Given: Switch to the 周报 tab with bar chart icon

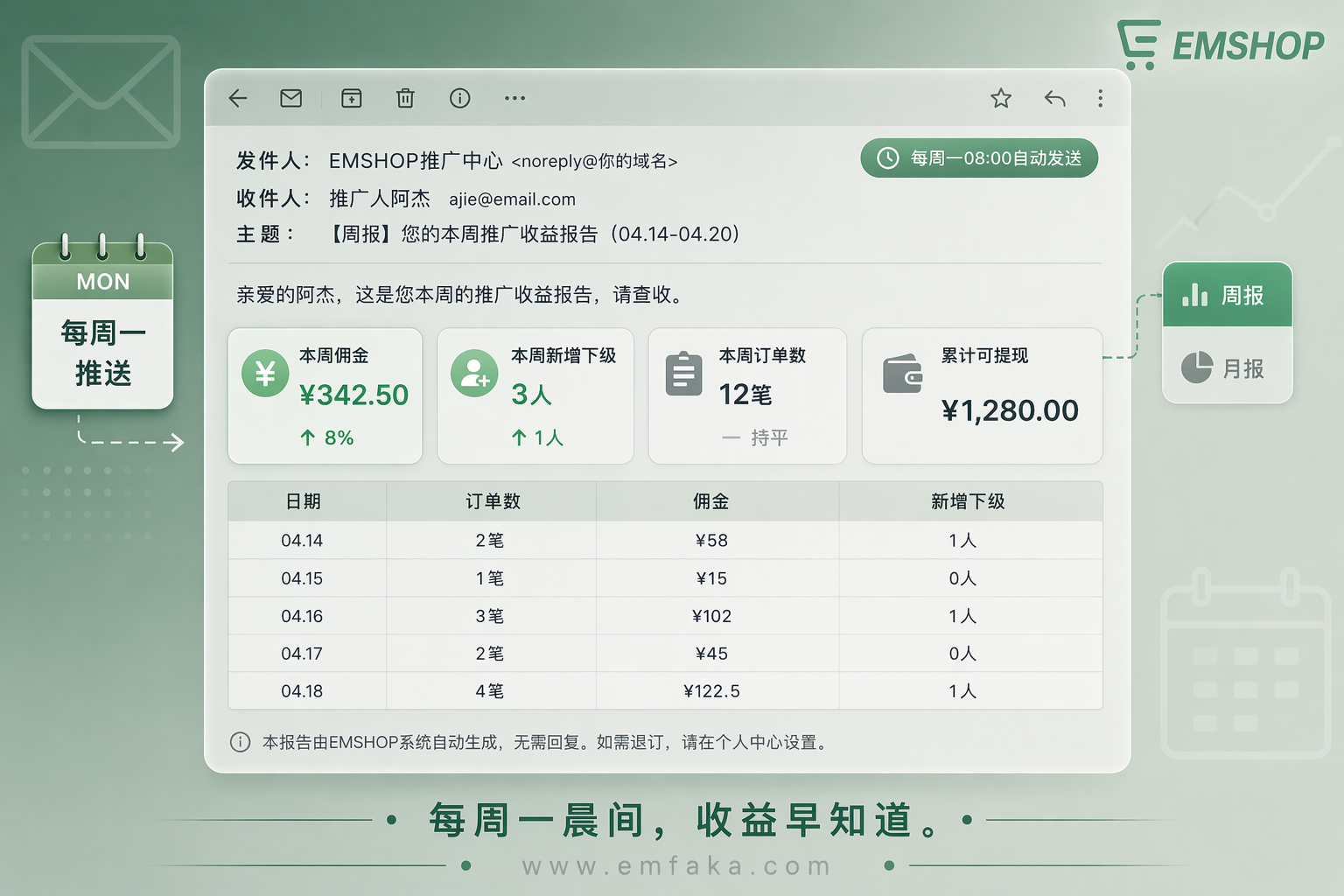Looking at the screenshot, I should coord(1227,295).
